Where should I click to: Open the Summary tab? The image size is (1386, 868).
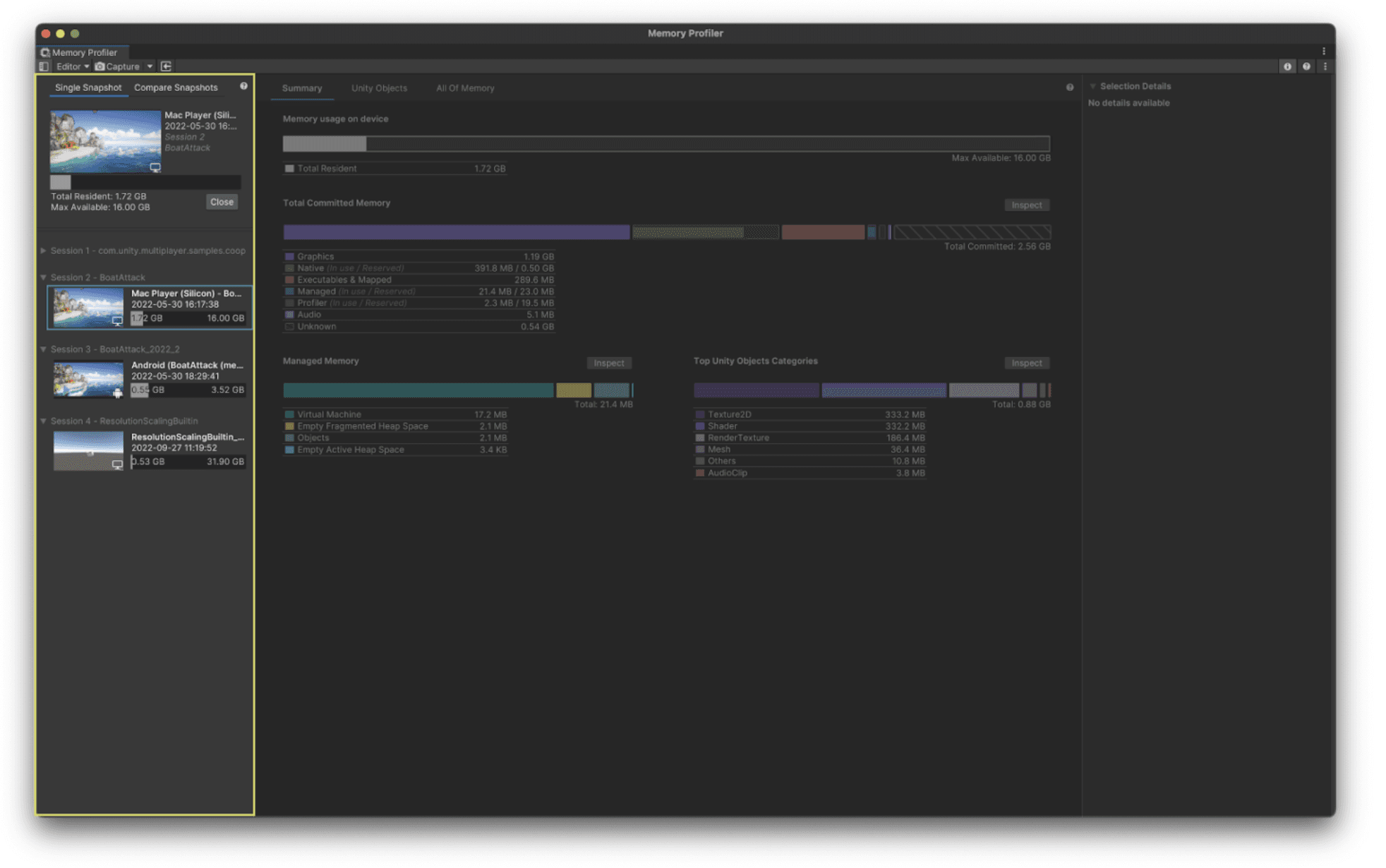[302, 88]
